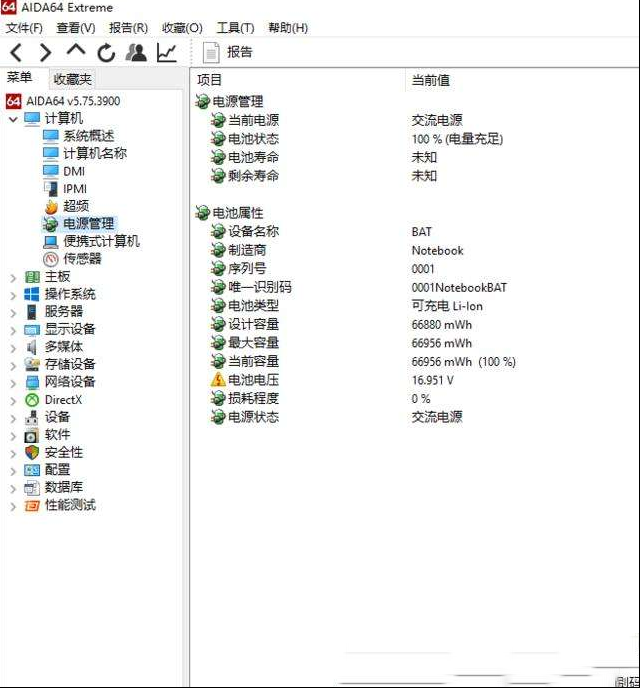
Task: Click 存储设备 drive icon
Action: pos(32,365)
